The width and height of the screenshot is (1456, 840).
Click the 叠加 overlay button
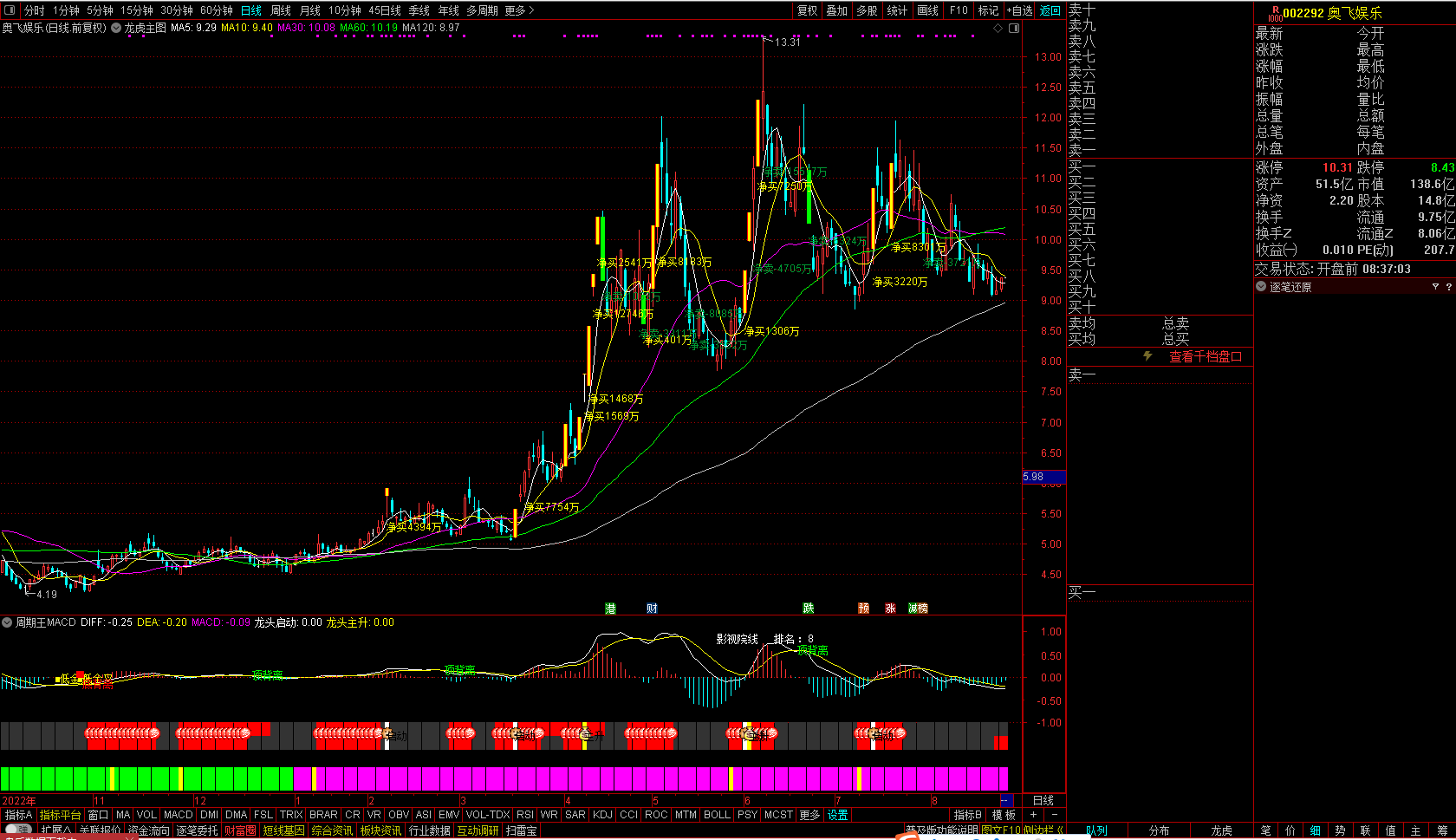tap(837, 10)
